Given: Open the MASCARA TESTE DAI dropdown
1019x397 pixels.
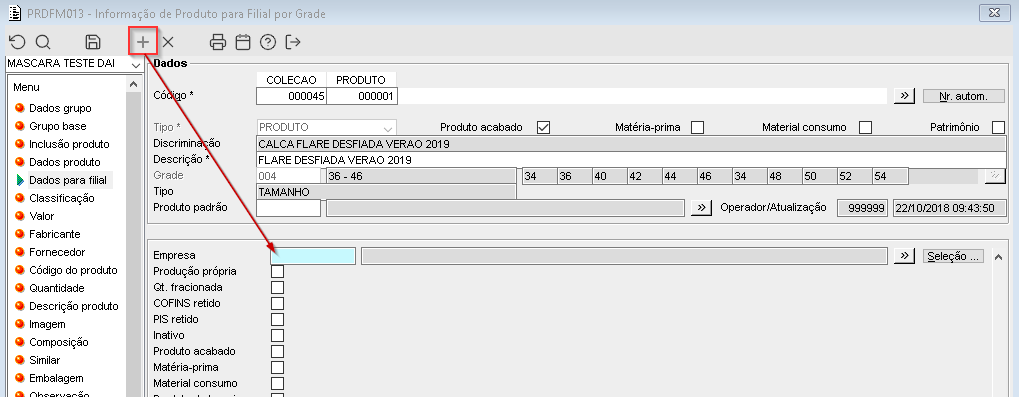Looking at the screenshot, I should (x=136, y=64).
